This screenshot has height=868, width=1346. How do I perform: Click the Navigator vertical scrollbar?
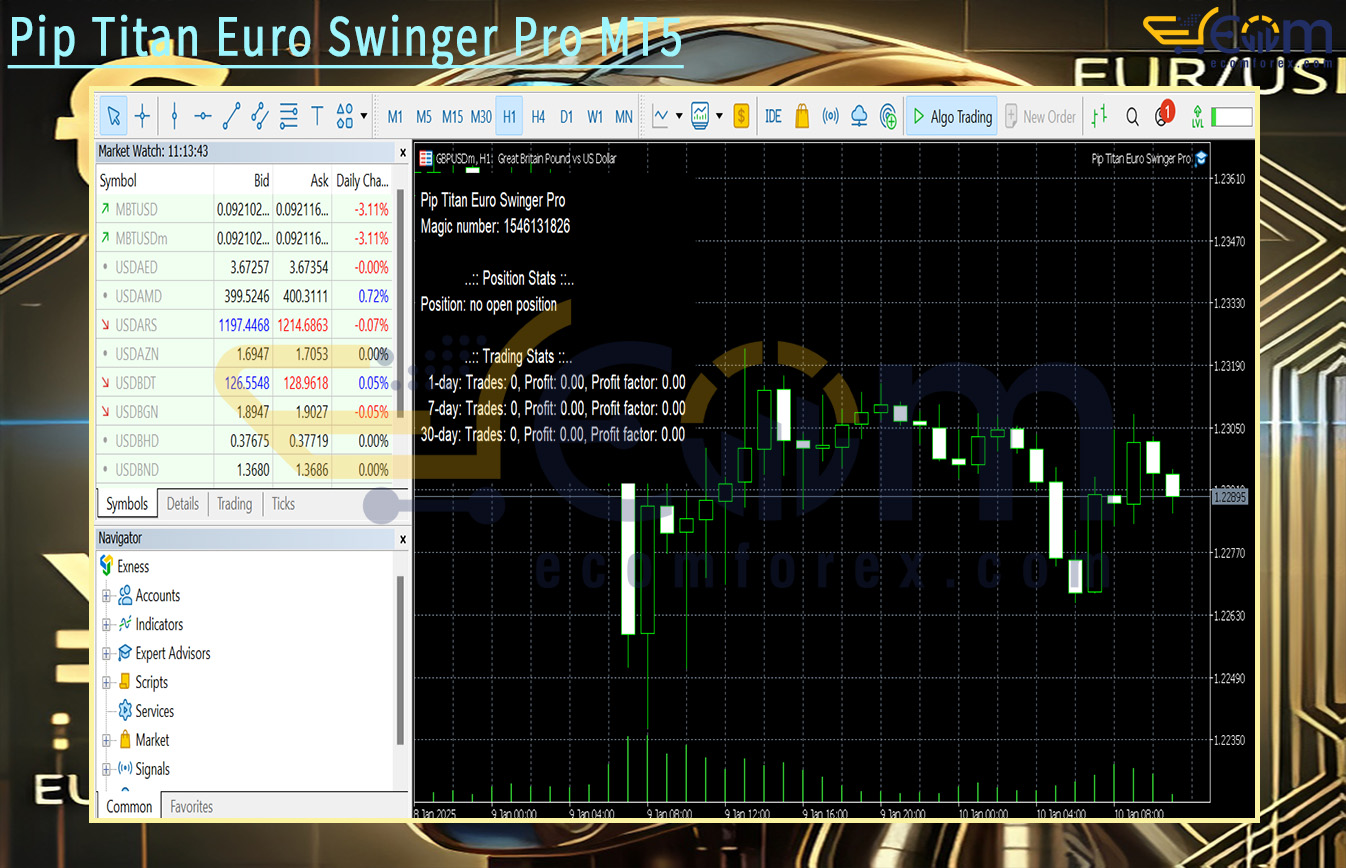pyautogui.click(x=402, y=660)
